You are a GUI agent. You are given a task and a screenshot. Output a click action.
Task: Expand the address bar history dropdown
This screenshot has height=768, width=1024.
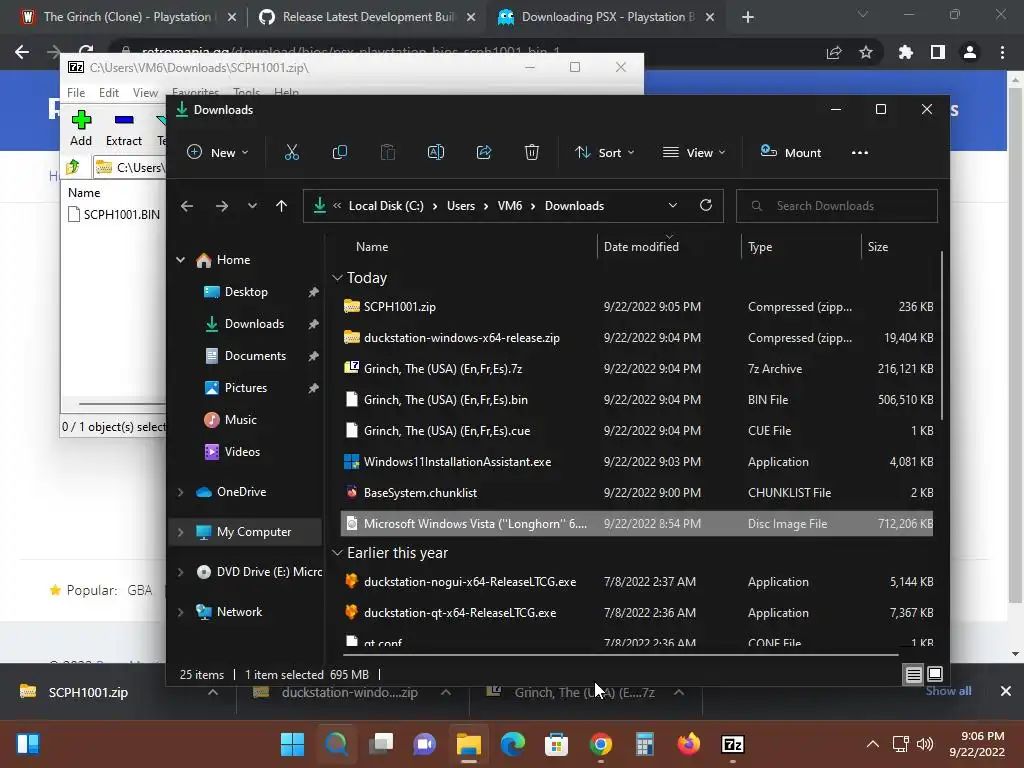tap(673, 206)
